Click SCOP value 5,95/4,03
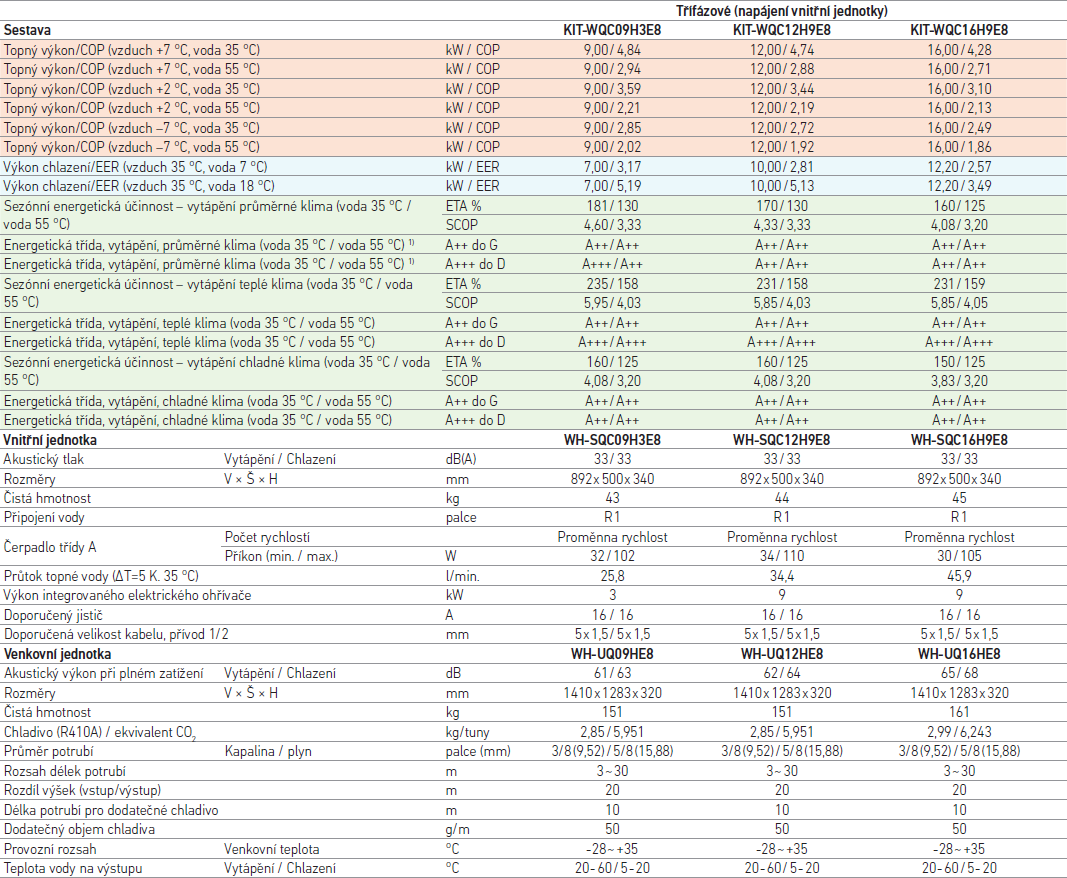The width and height of the screenshot is (1067, 878). (x=612, y=303)
